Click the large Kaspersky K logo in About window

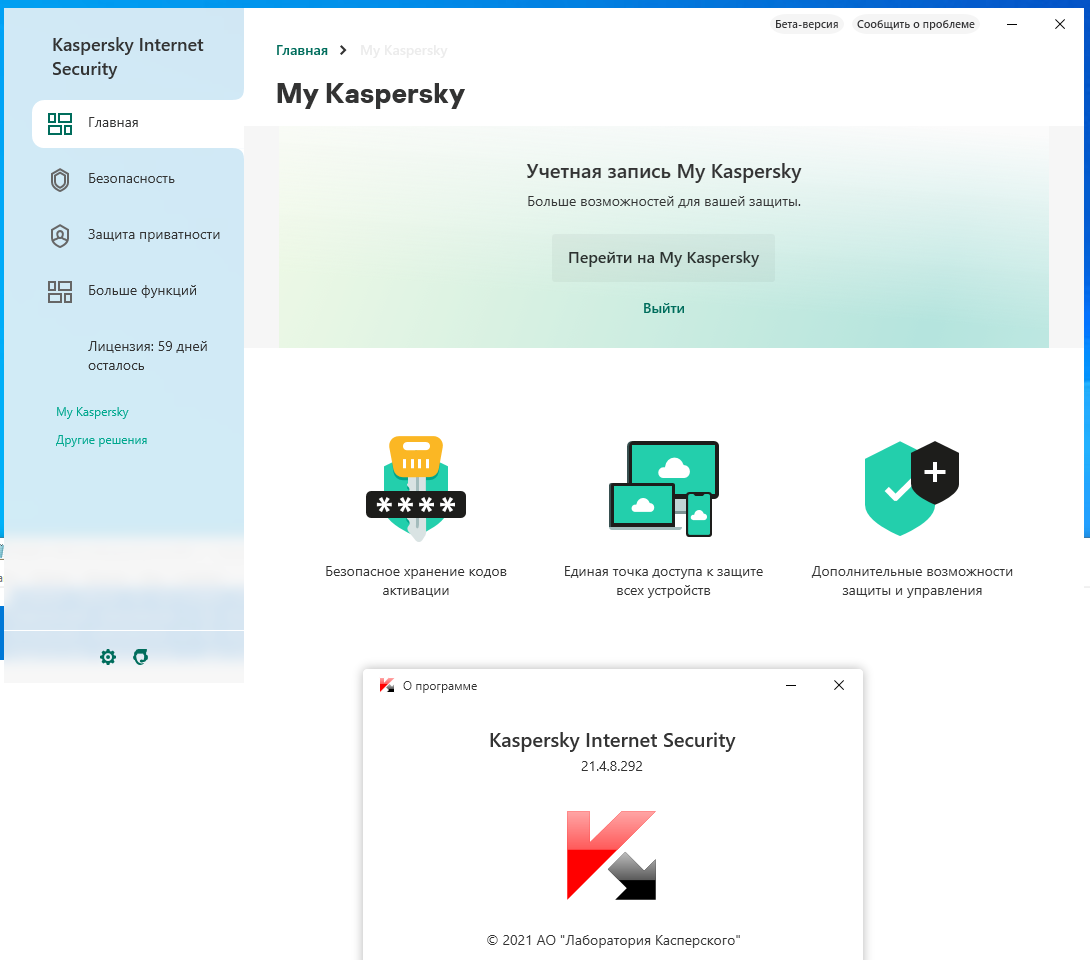(x=611, y=855)
